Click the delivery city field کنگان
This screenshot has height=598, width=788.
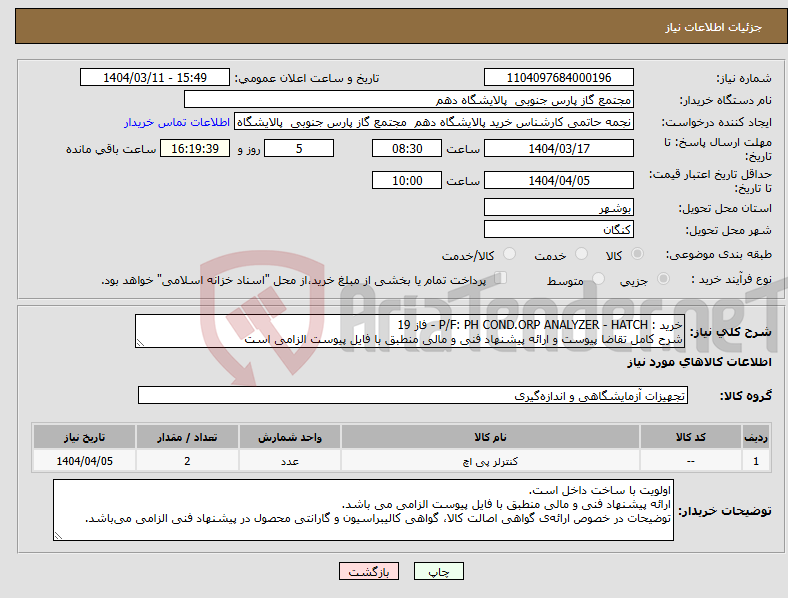coord(559,229)
